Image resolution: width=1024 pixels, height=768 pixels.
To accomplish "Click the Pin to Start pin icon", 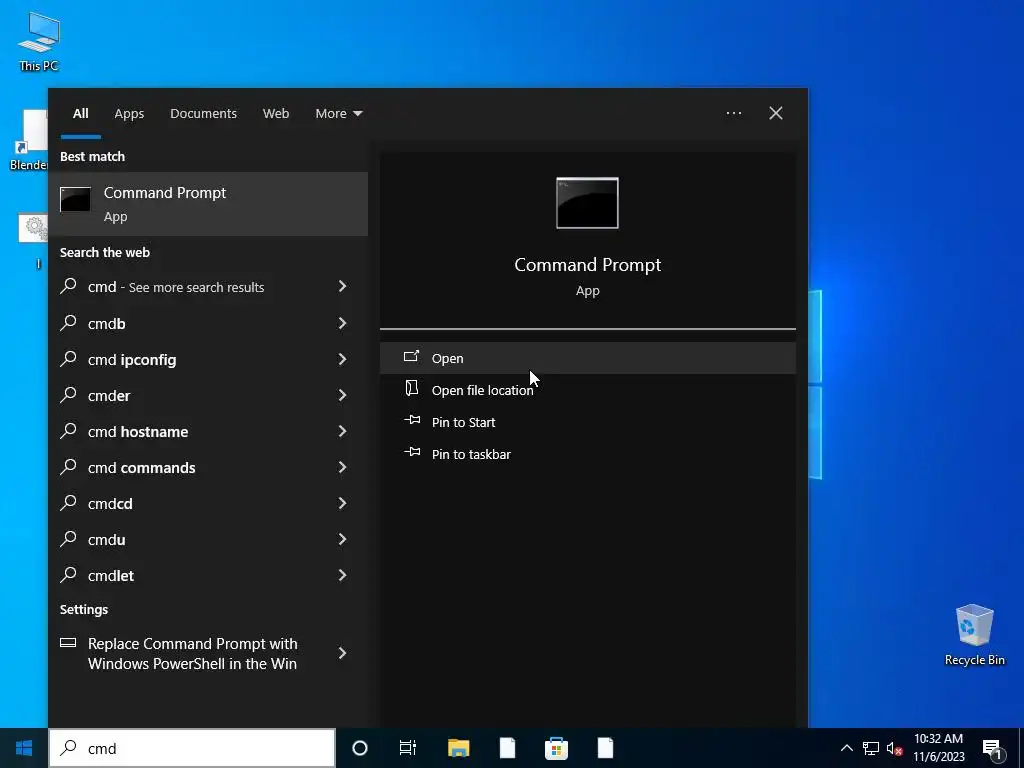I will pyautogui.click(x=412, y=420).
